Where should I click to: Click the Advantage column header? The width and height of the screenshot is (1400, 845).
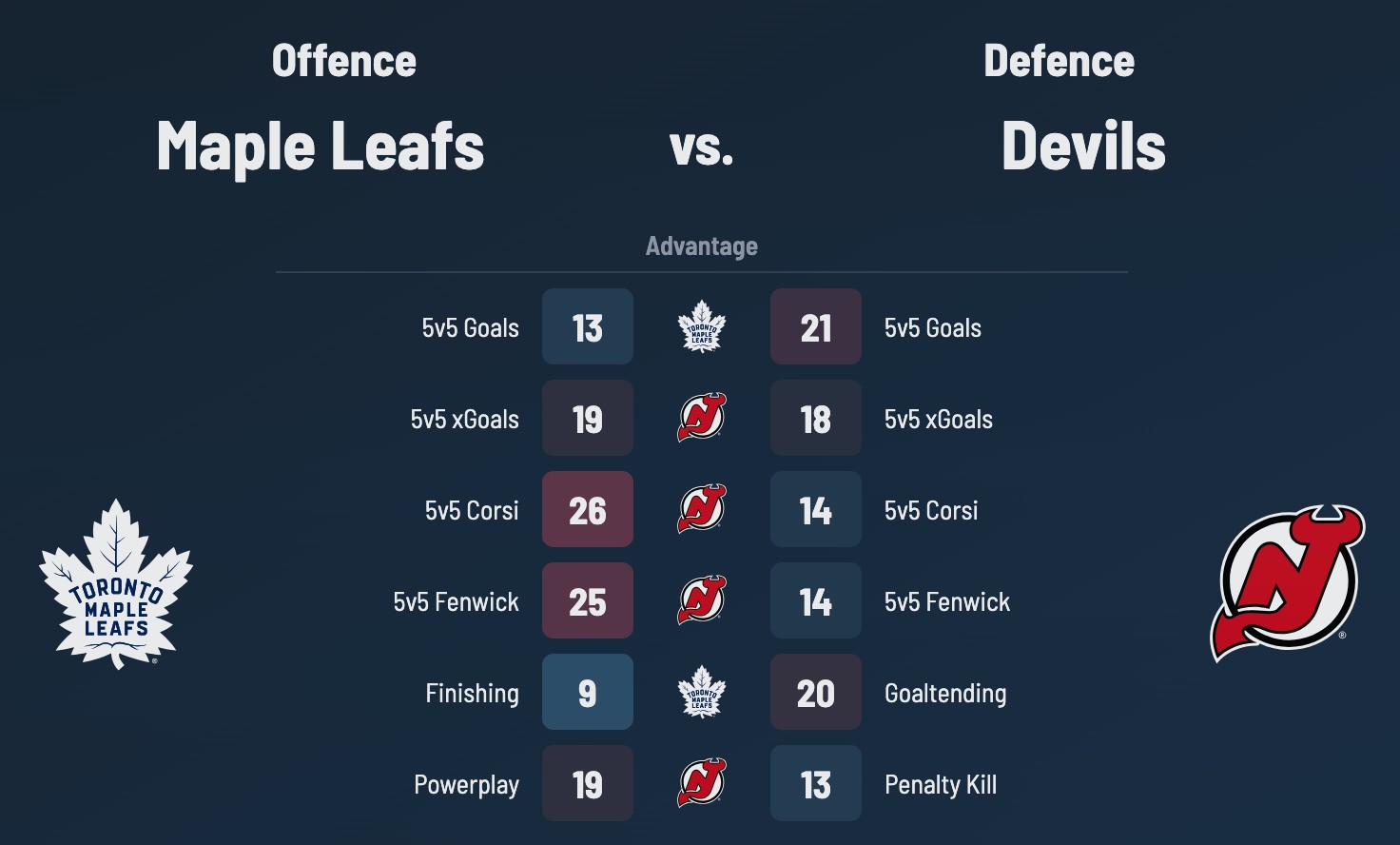pyautogui.click(x=702, y=246)
